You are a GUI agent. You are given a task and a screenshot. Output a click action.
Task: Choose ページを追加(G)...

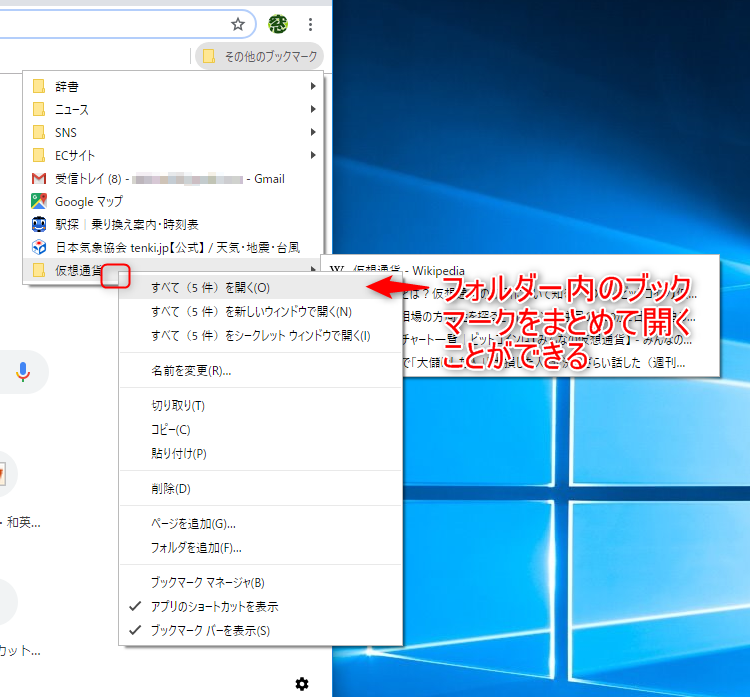pos(260,524)
